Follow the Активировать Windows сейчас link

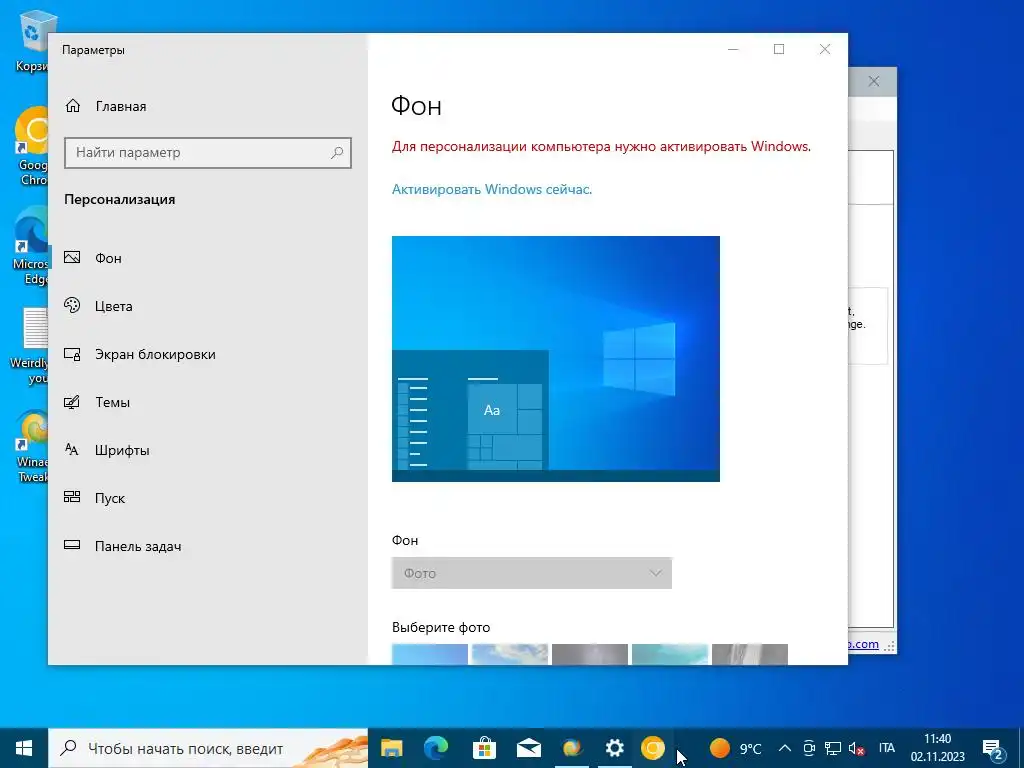492,189
